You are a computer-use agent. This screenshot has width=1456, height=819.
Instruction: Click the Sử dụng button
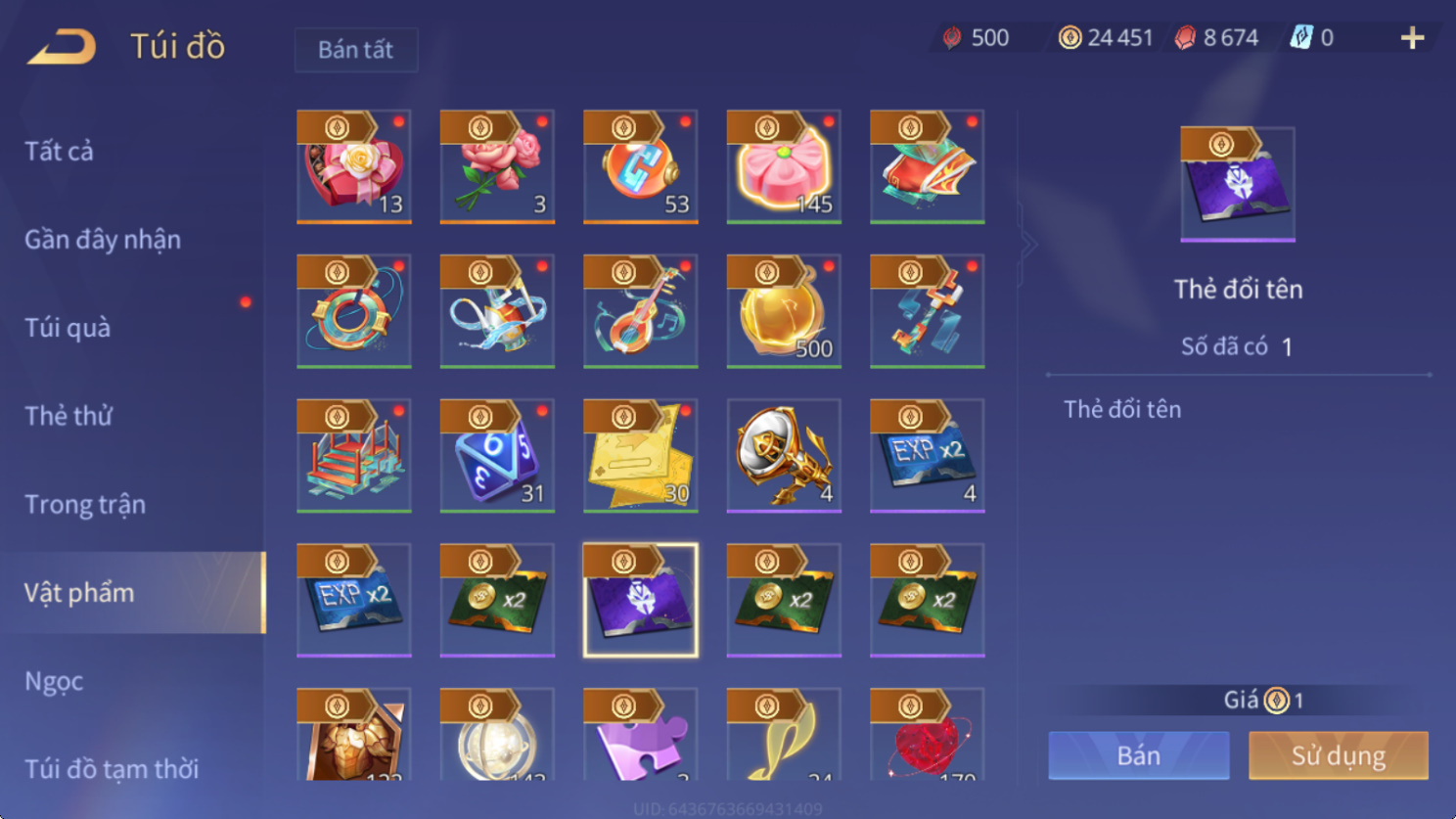coord(1339,755)
